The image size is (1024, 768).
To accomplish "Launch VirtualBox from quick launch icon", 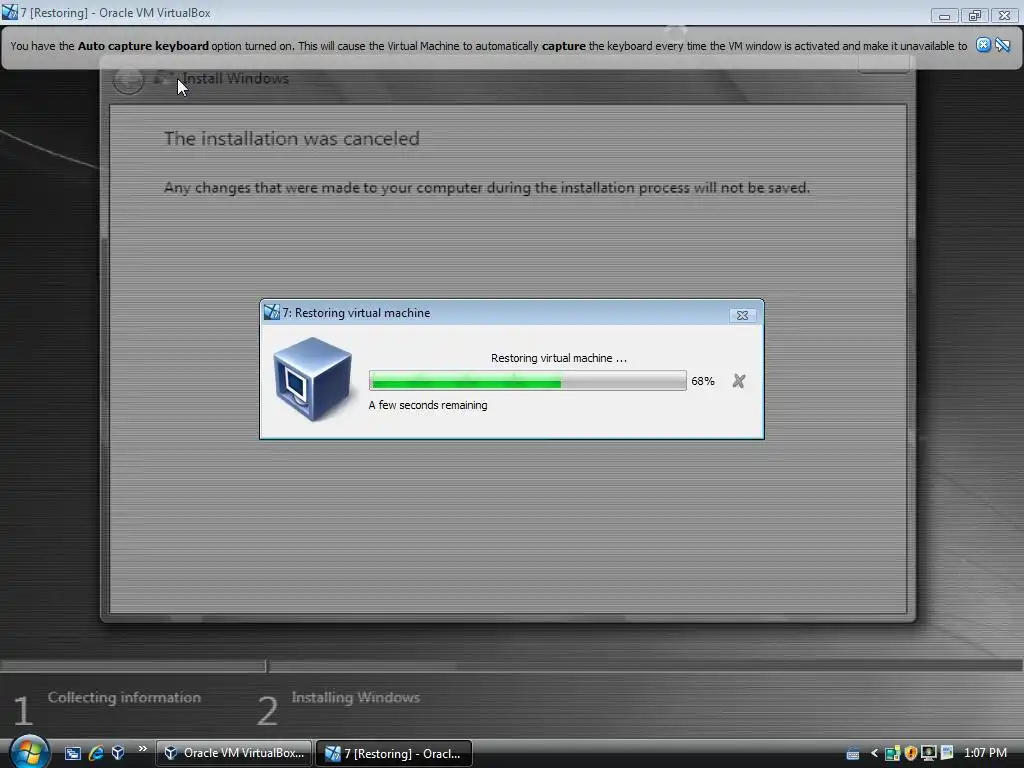I will point(118,753).
